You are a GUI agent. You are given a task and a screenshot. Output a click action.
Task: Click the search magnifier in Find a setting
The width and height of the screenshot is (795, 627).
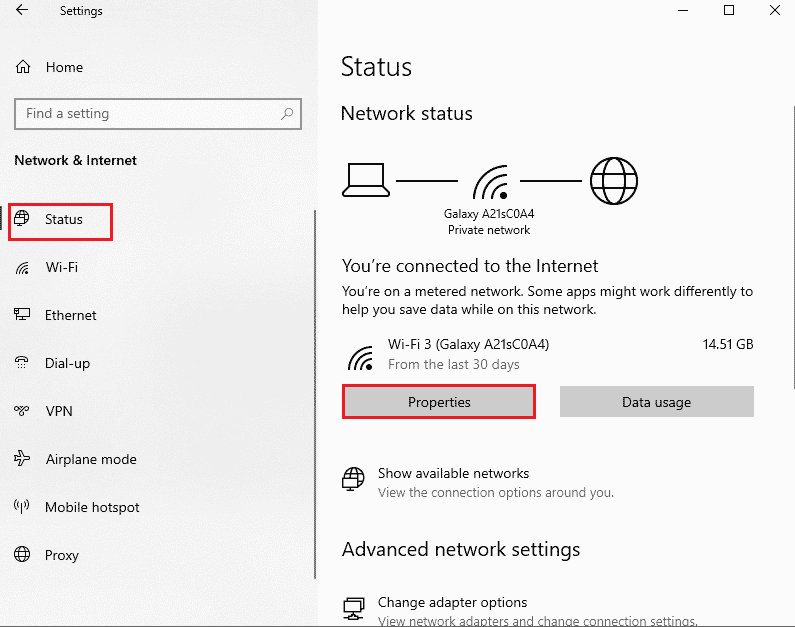coord(287,114)
